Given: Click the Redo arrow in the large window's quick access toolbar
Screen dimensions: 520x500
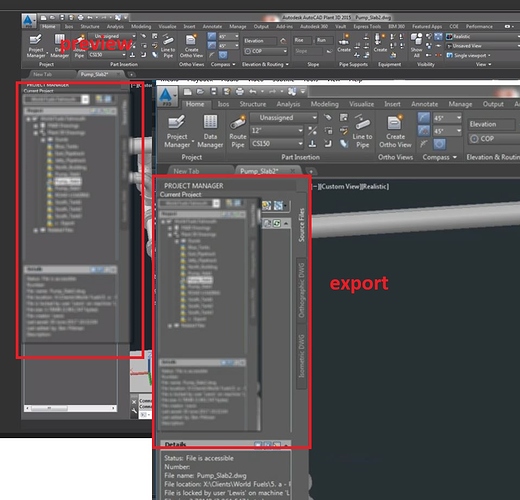Looking at the screenshot, I should point(273,91).
